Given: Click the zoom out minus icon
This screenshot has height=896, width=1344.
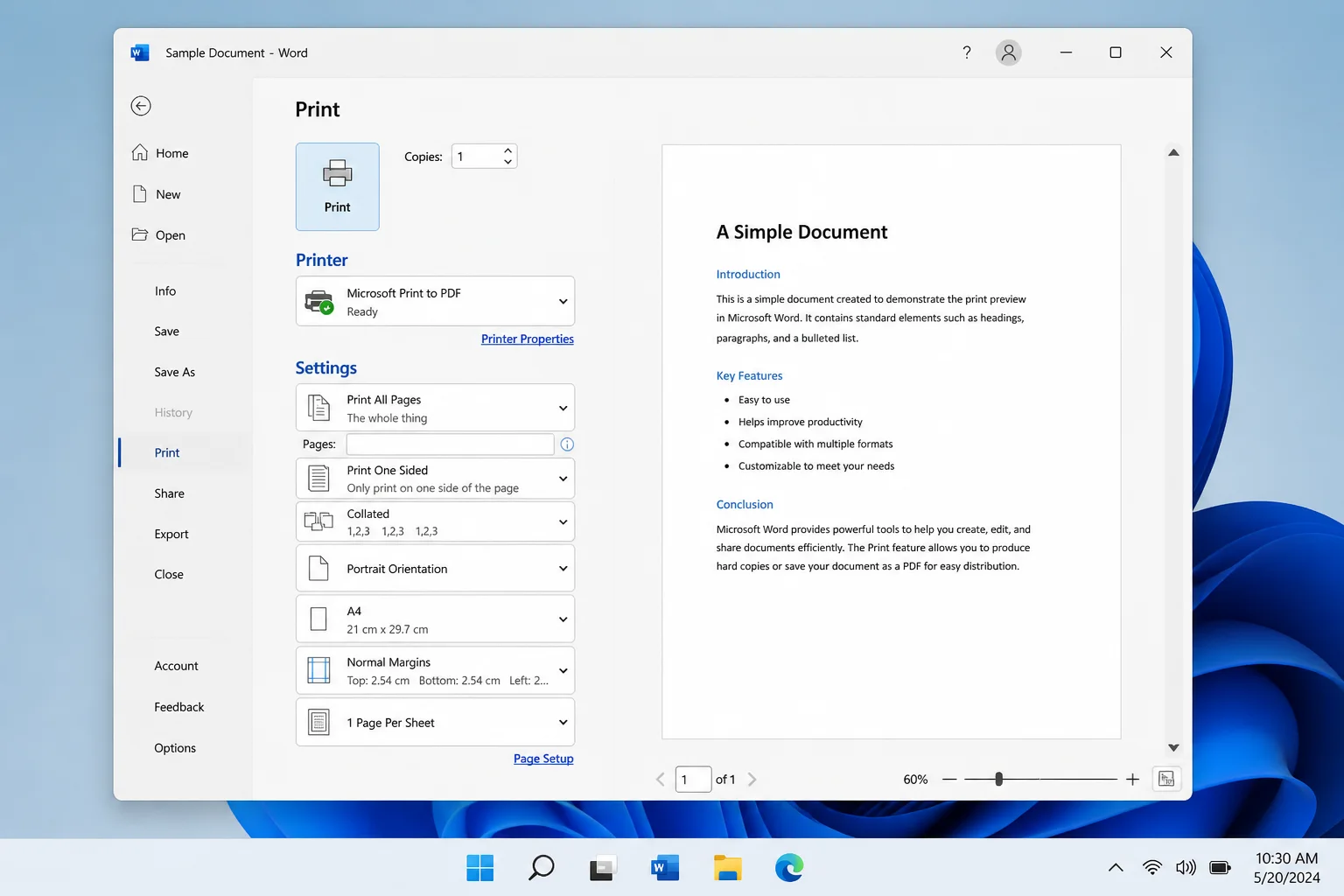Looking at the screenshot, I should point(949,779).
